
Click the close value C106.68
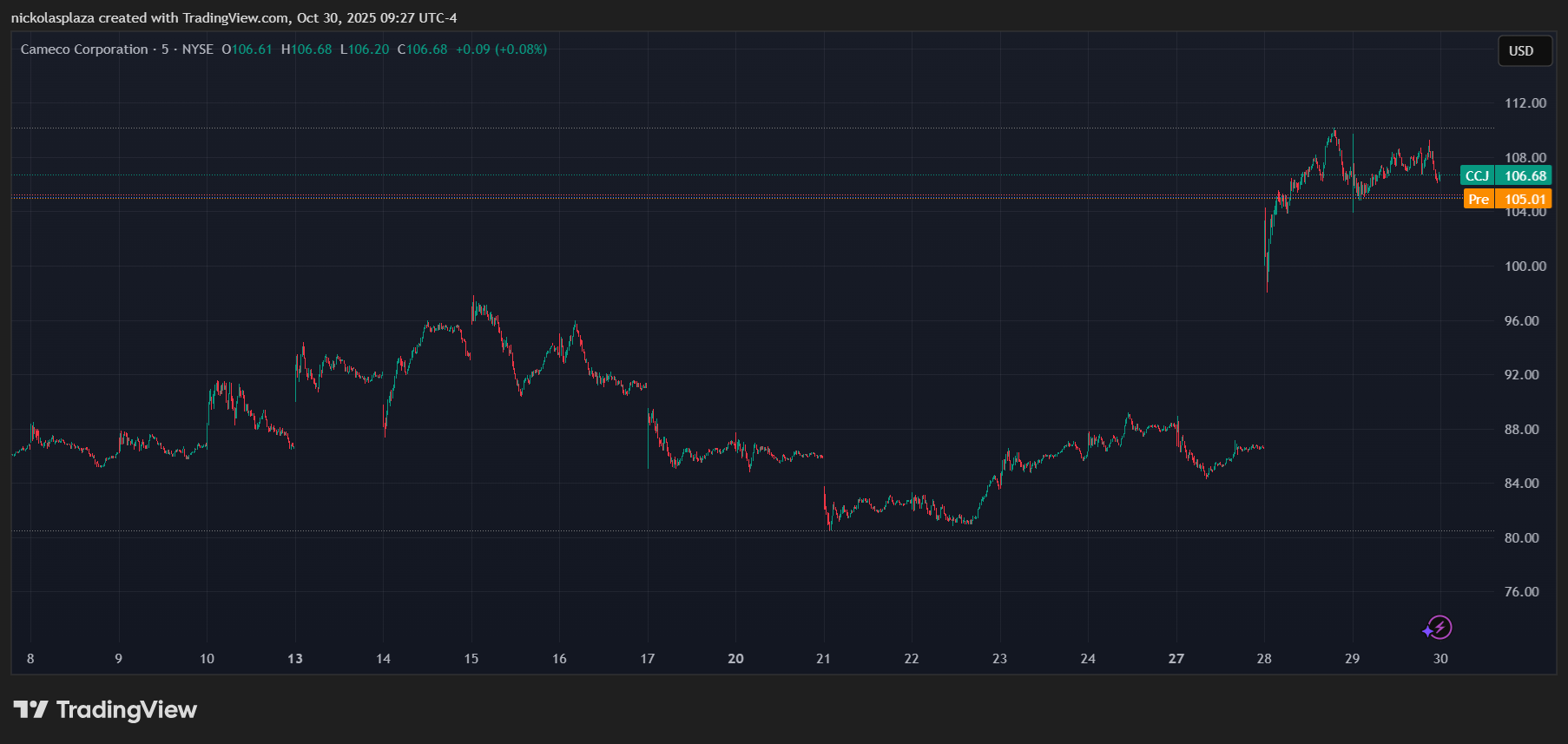click(x=423, y=49)
